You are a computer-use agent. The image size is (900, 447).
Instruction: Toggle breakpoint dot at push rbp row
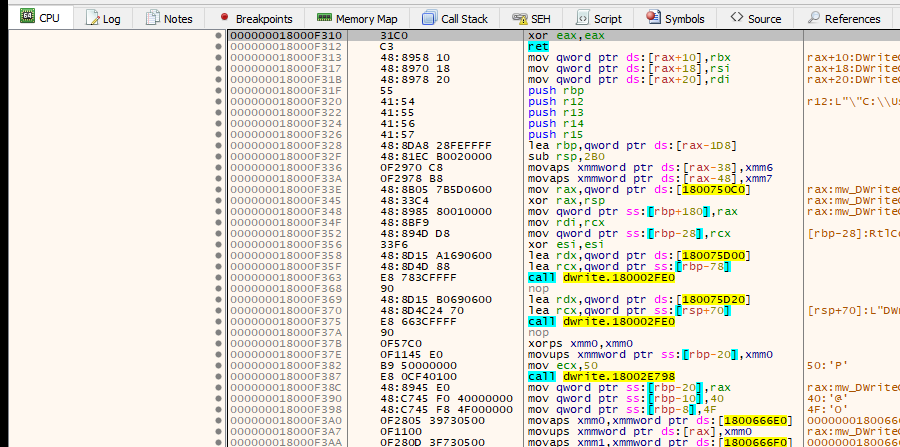point(218,91)
